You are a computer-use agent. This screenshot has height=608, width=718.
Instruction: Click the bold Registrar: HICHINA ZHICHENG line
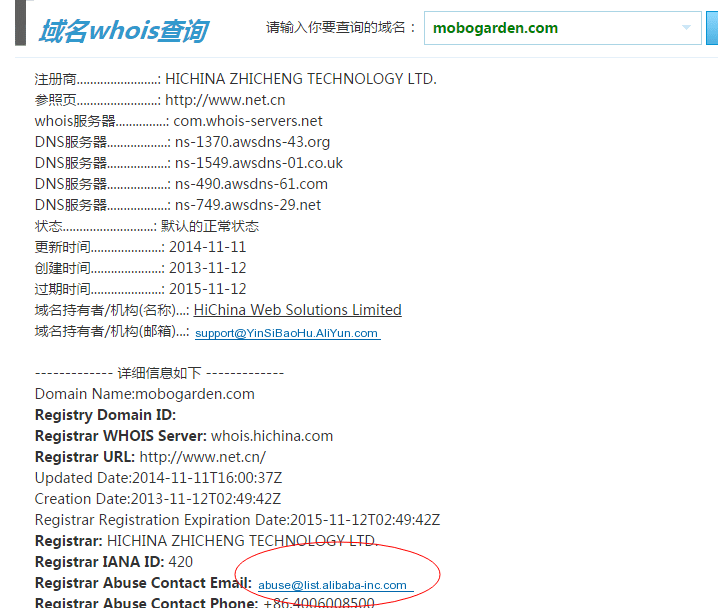(x=207, y=541)
